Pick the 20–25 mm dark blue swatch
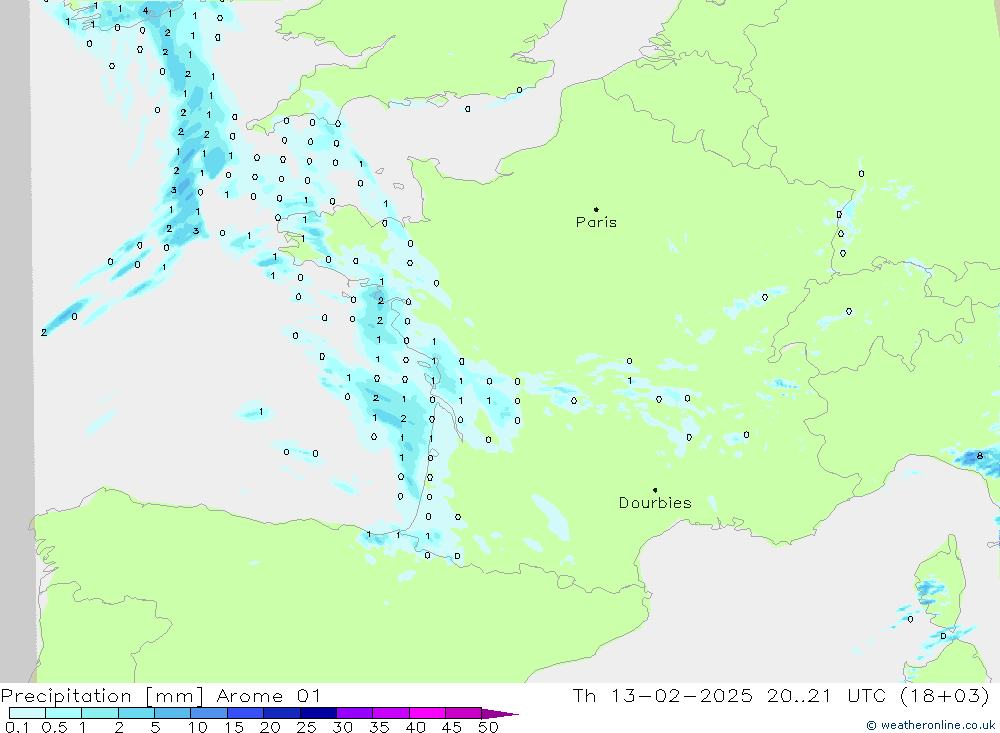1000x733 pixels. pos(281,713)
